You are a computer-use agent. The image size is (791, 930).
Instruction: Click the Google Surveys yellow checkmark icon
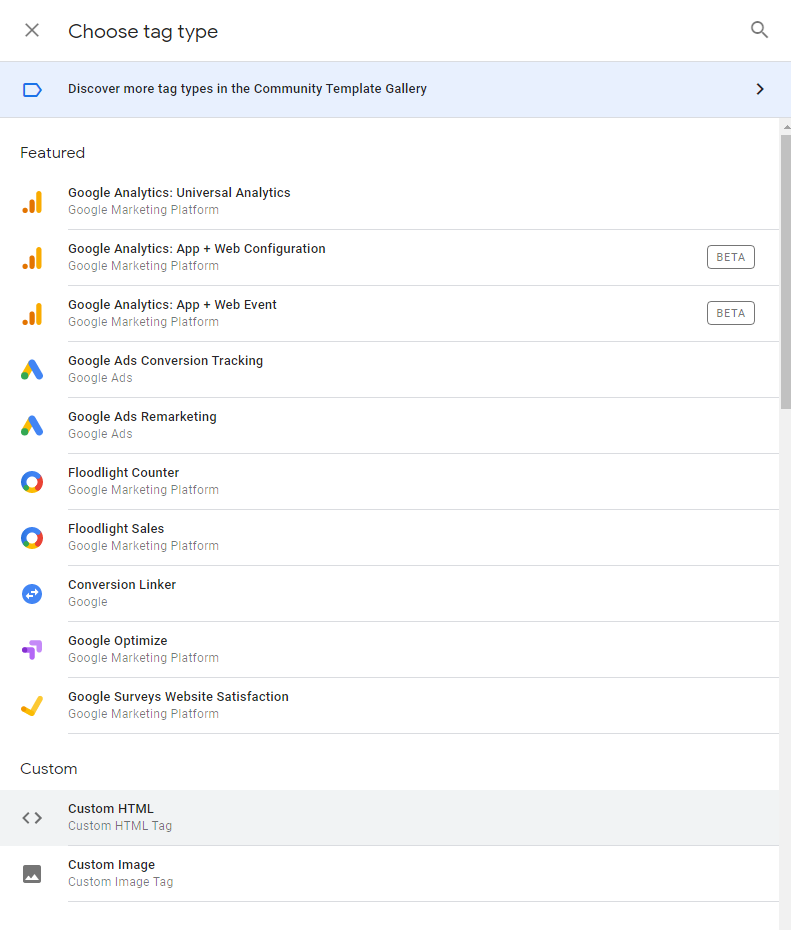click(32, 706)
